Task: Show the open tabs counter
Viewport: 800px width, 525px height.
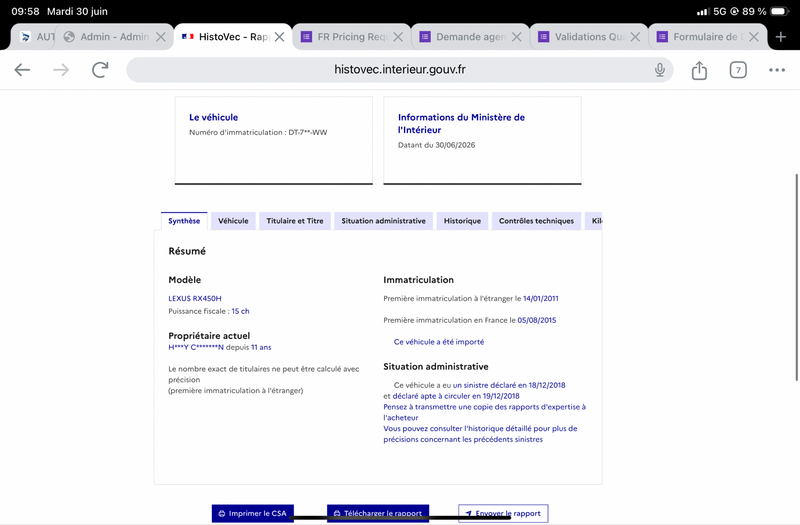Action: coord(738,70)
